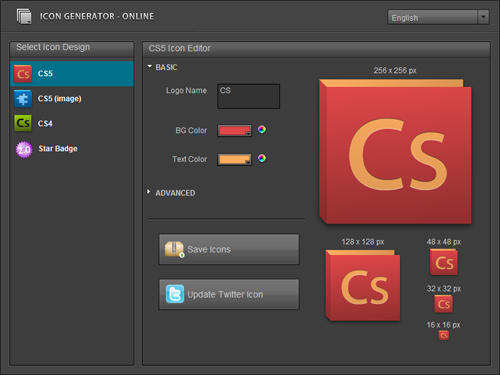This screenshot has height=375, width=500.
Task: Open color wheel picker for BG Color
Action: coord(262,129)
